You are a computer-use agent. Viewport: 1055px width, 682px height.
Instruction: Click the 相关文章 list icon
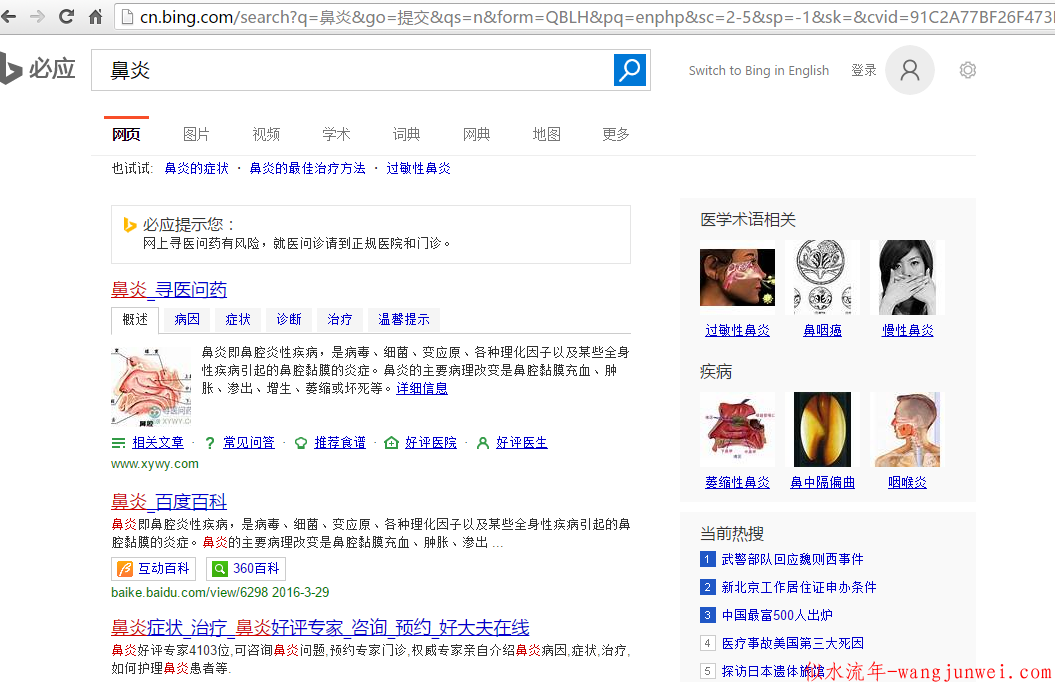(118, 443)
